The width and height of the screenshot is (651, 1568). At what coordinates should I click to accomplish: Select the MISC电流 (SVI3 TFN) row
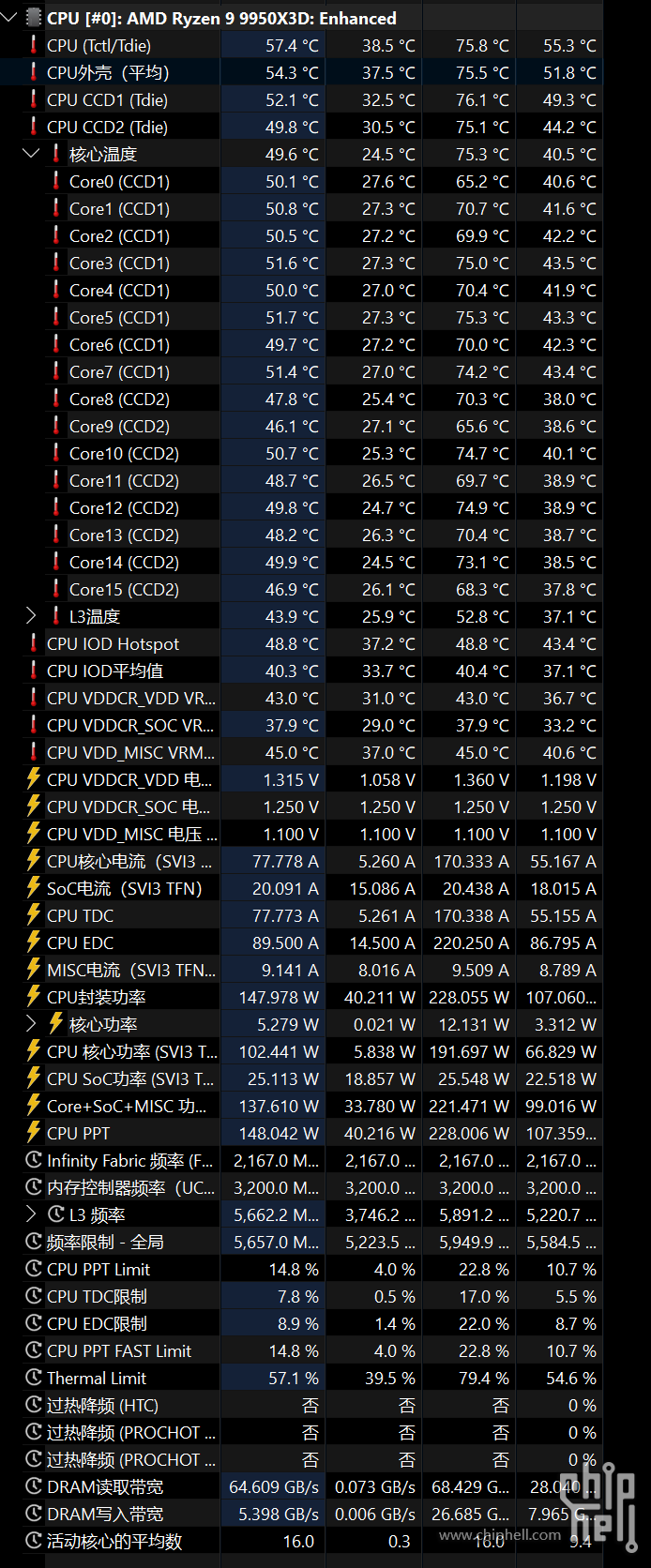coord(301,970)
